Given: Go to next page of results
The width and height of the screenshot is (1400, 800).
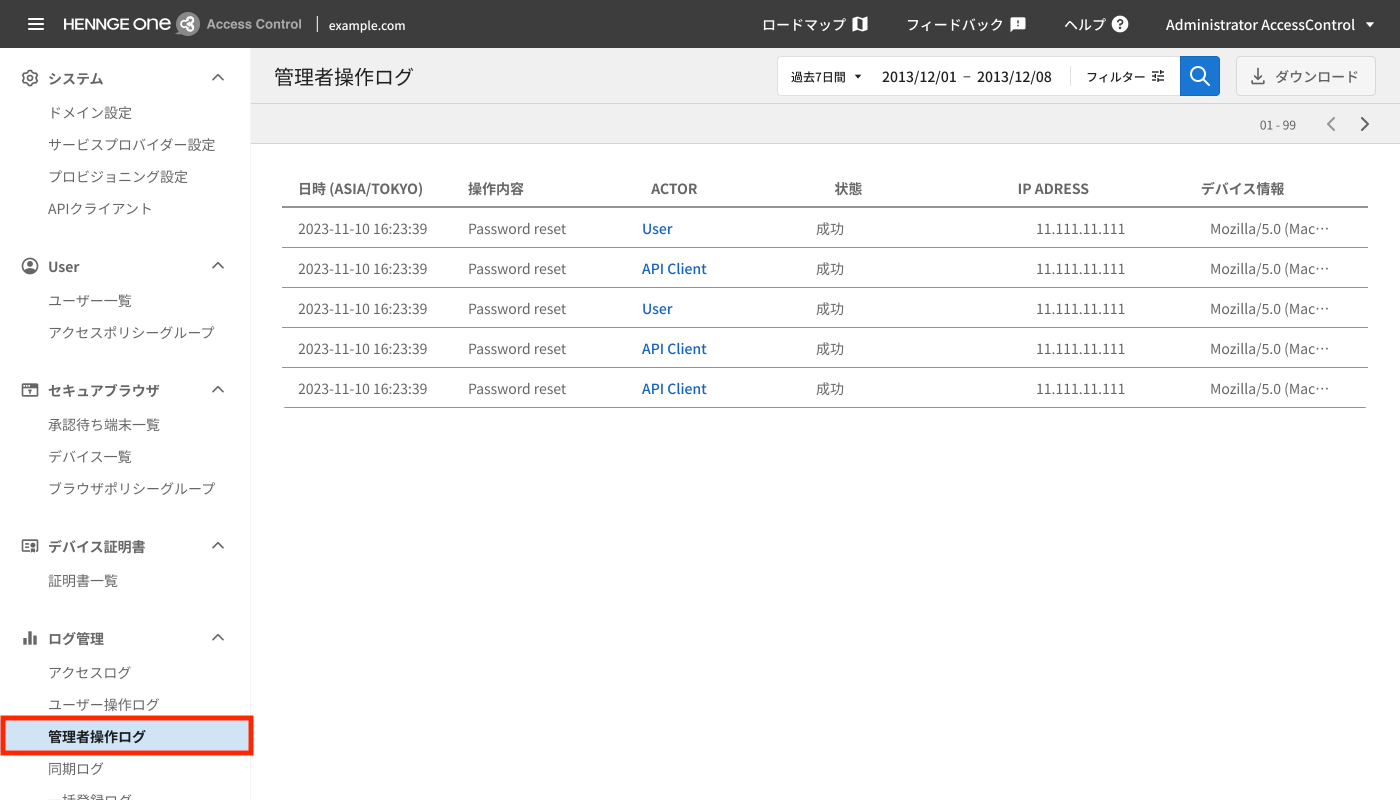Looking at the screenshot, I should pos(1365,124).
